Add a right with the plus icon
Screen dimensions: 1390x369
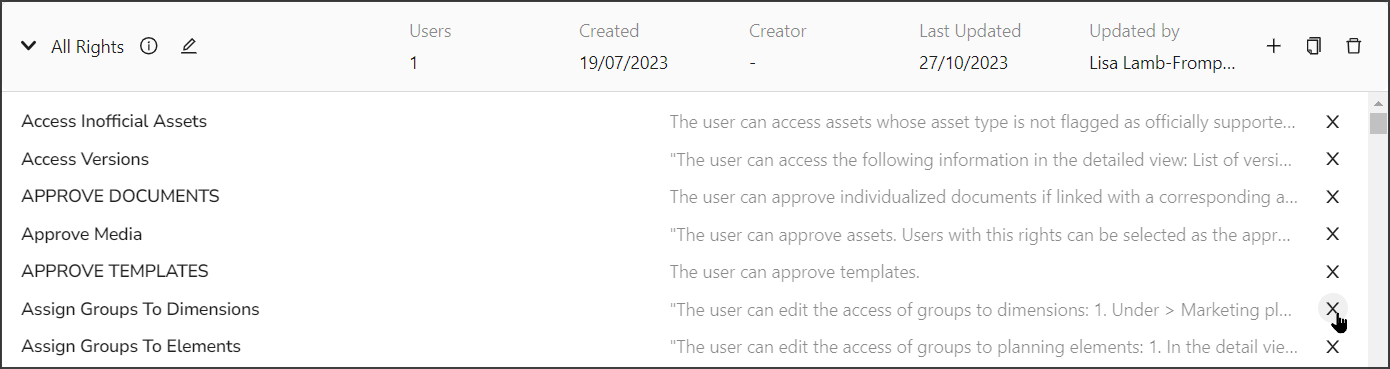(x=1274, y=46)
